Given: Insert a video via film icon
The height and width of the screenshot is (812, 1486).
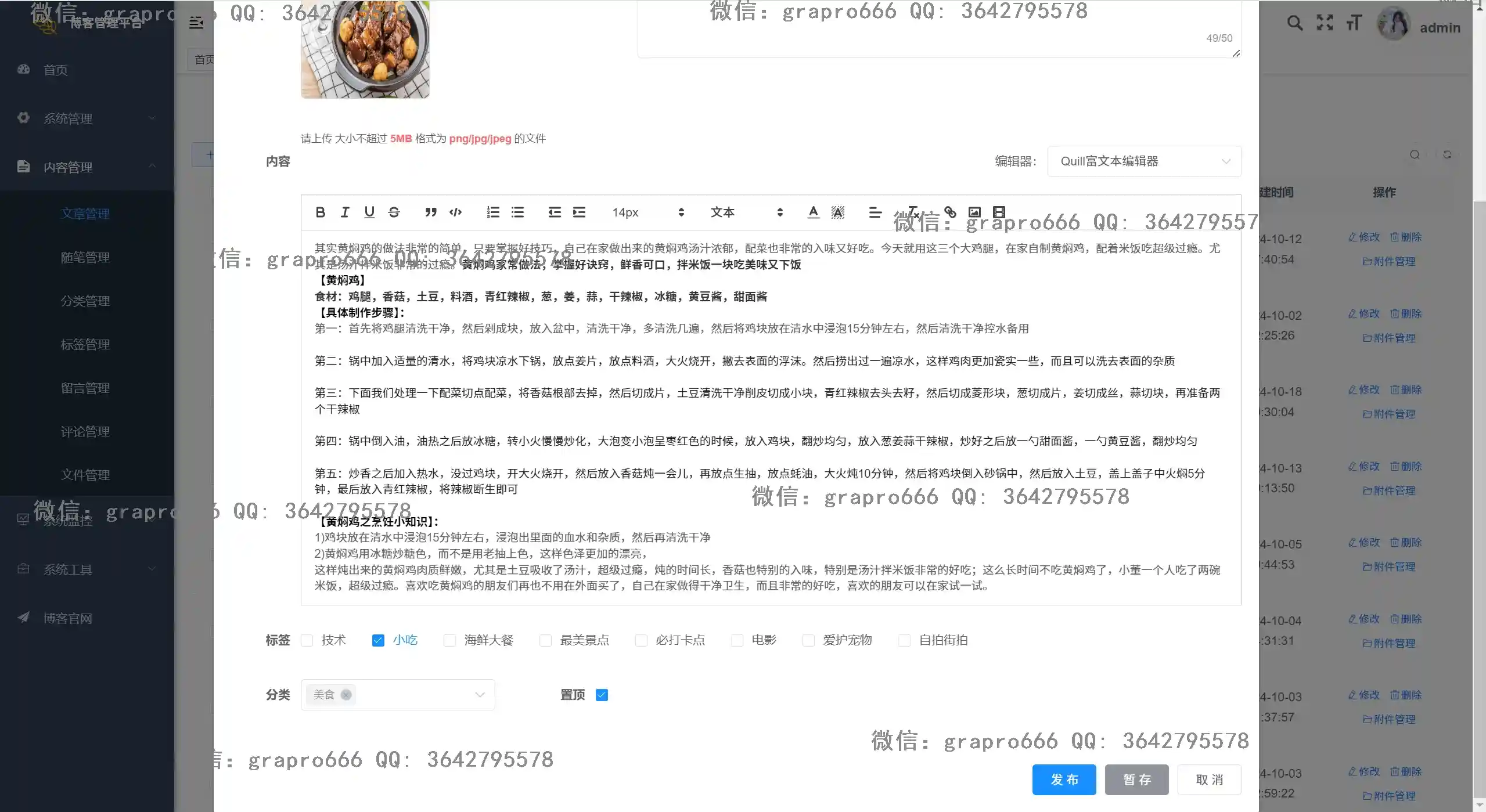Looking at the screenshot, I should [x=999, y=212].
